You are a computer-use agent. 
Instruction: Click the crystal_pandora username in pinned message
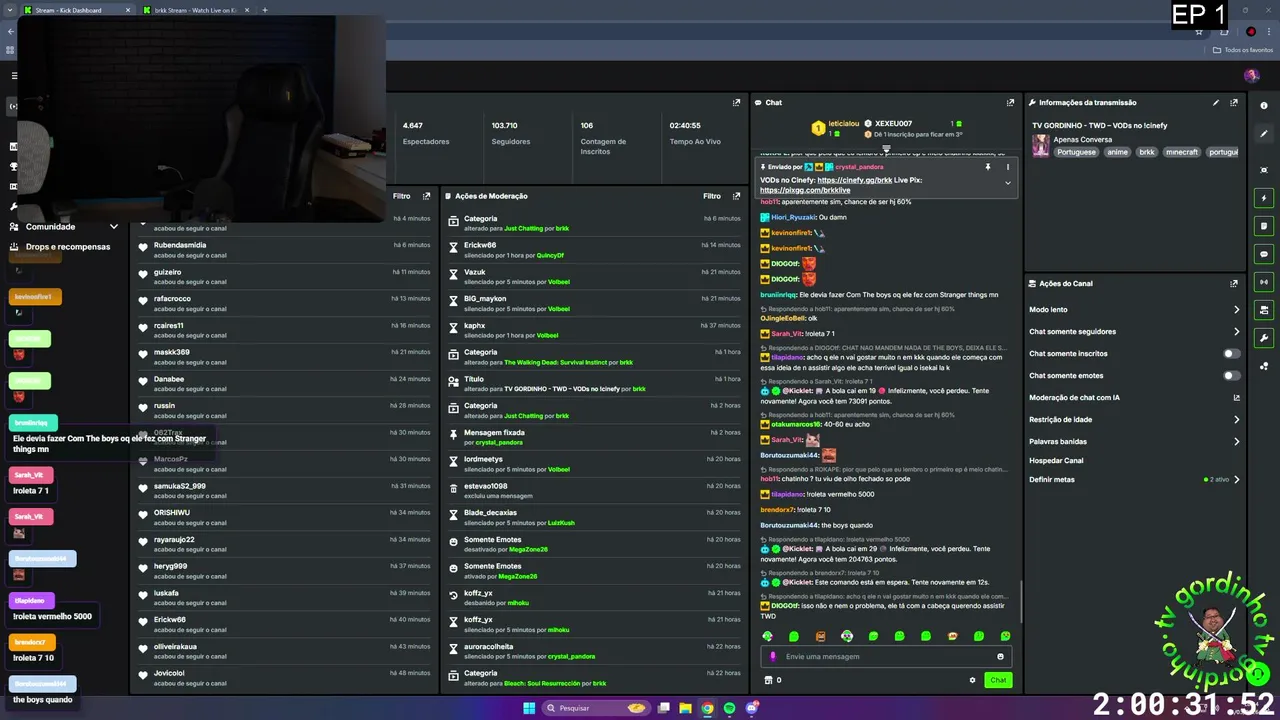(859, 167)
